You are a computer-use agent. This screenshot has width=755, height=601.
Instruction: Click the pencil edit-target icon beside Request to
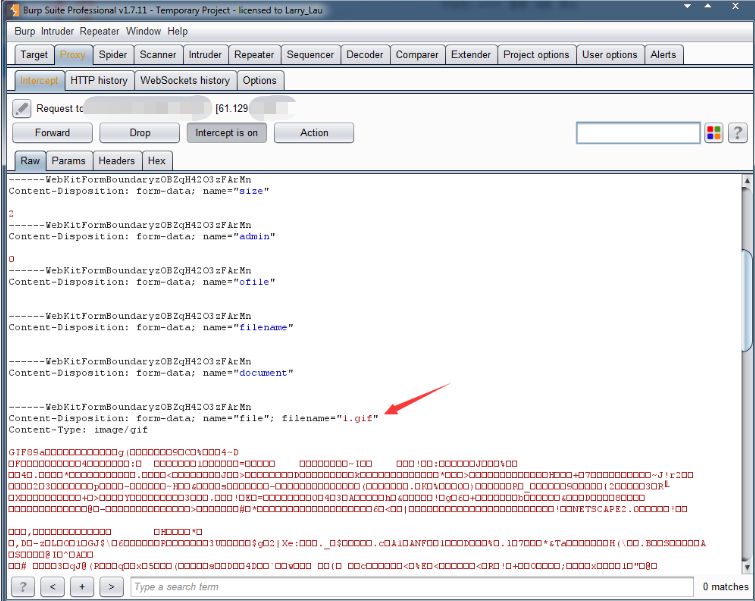click(x=22, y=108)
